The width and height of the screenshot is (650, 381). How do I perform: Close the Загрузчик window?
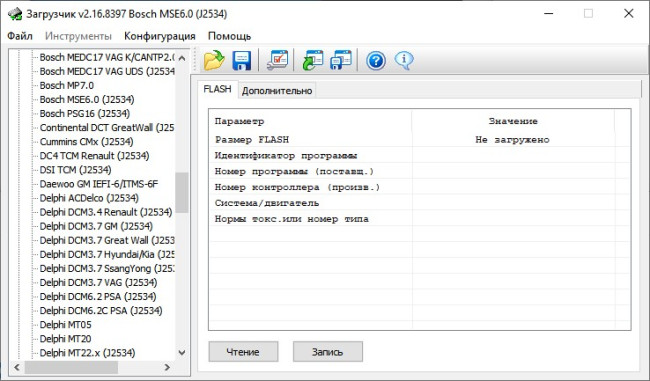pos(628,14)
